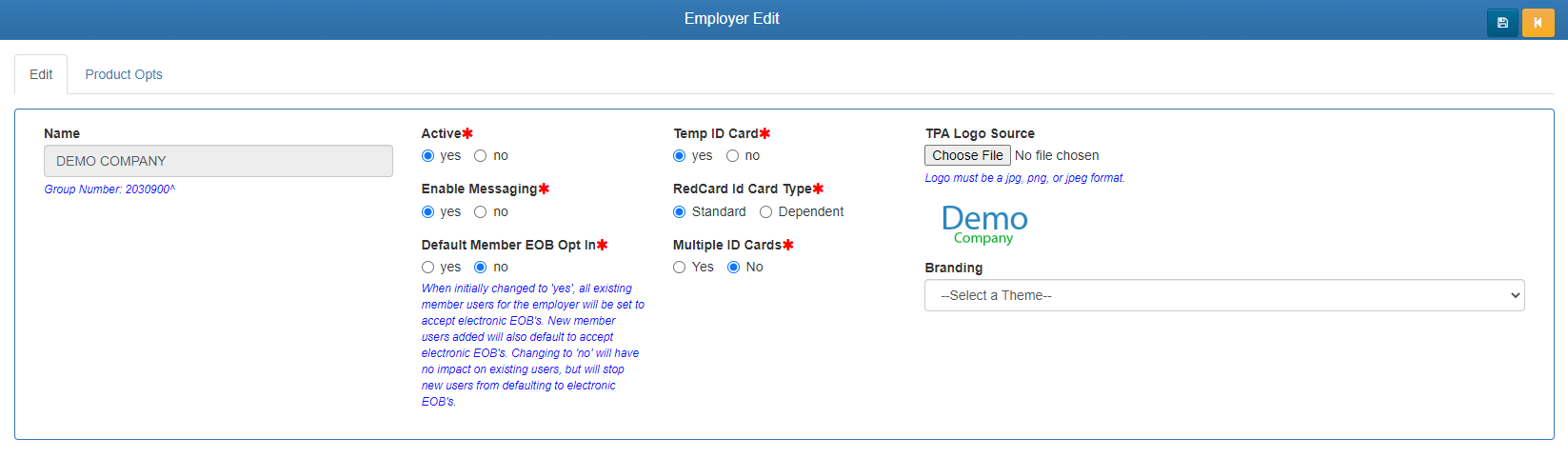The width and height of the screenshot is (1568, 458).
Task: Switch to the Product Opts tab
Action: click(124, 74)
